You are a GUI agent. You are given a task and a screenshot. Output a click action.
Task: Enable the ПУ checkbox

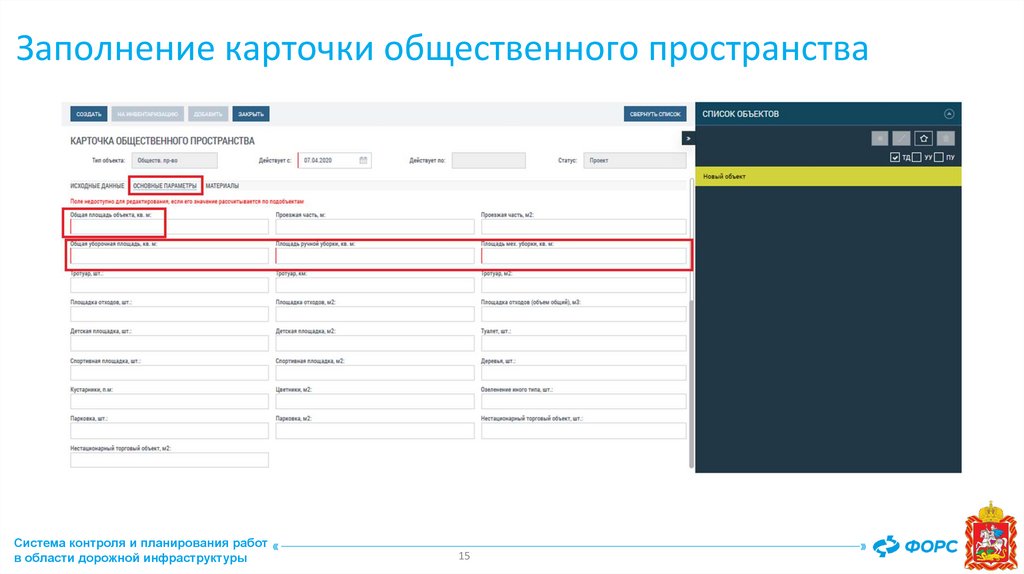click(938, 157)
